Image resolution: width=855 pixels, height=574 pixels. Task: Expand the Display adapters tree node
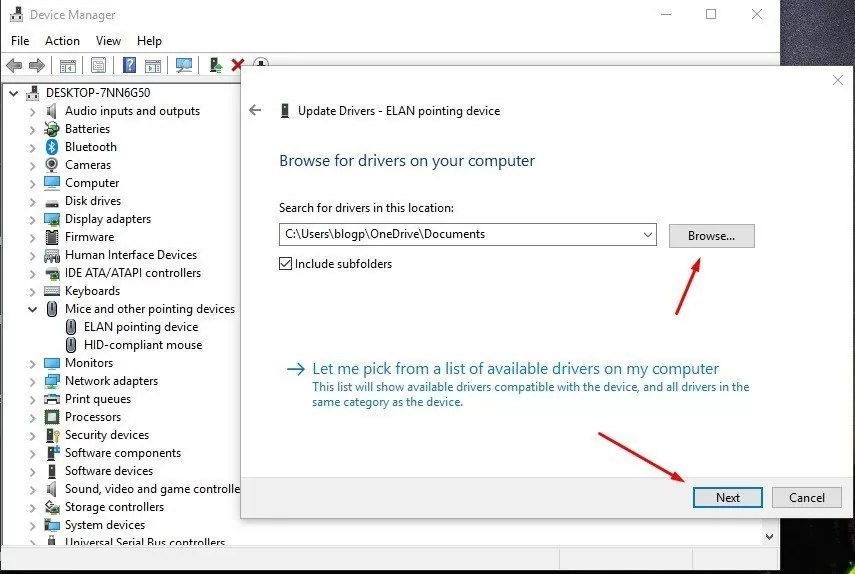[x=33, y=220]
